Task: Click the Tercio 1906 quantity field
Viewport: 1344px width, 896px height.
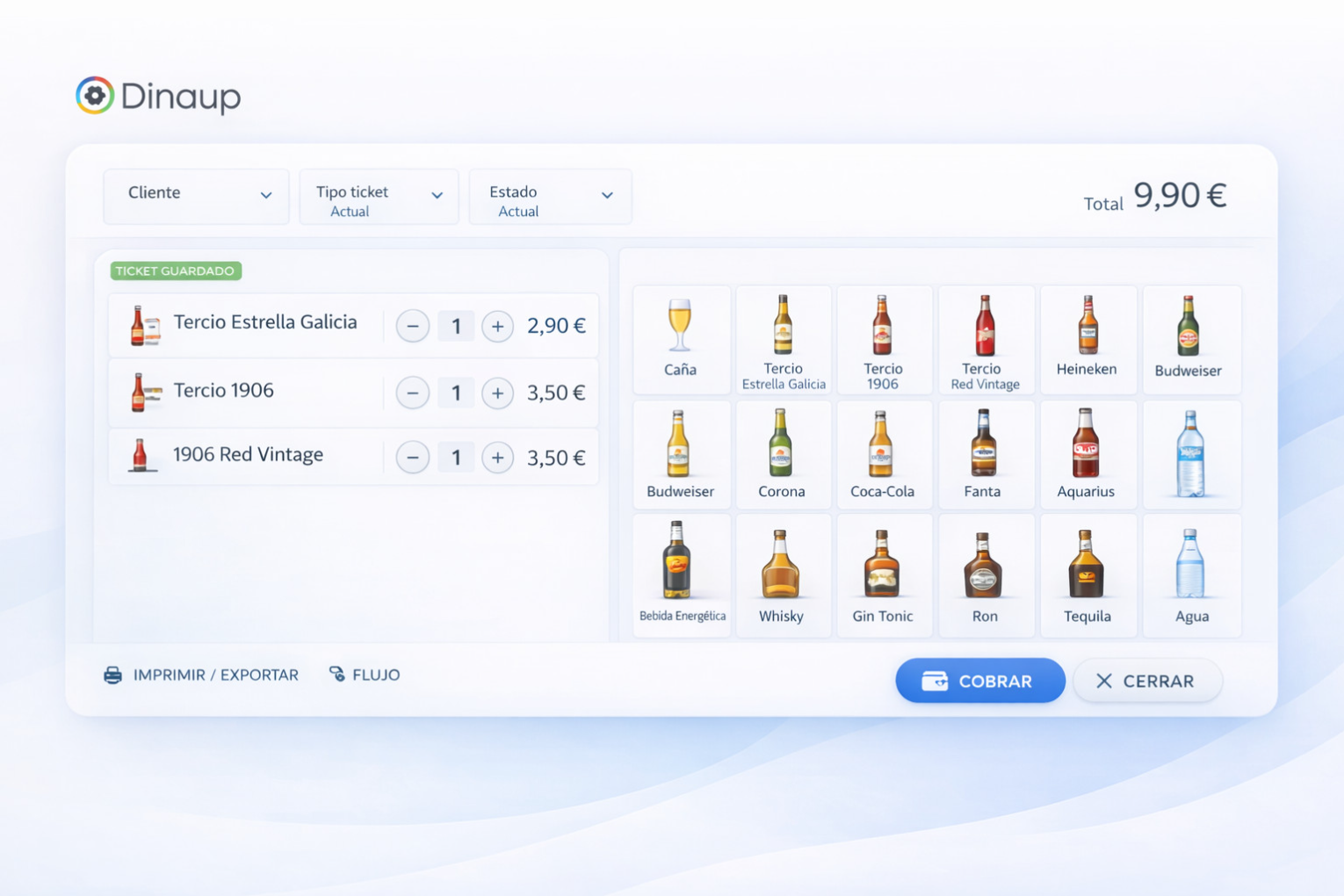Action: [456, 393]
